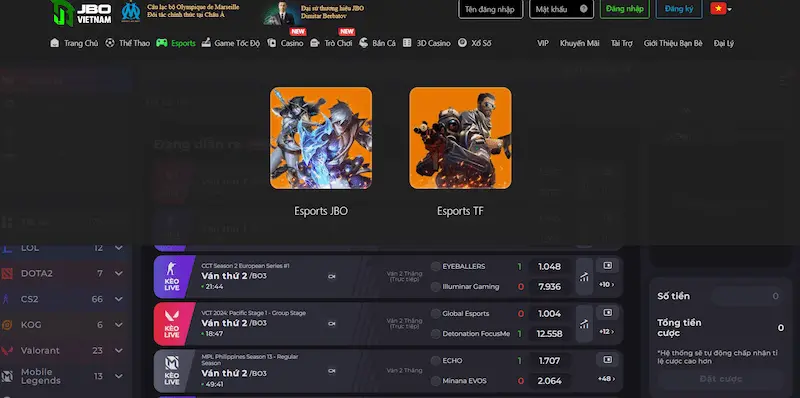Open the Vietnam flag language selector
This screenshot has width=800, height=398.
[721, 9]
